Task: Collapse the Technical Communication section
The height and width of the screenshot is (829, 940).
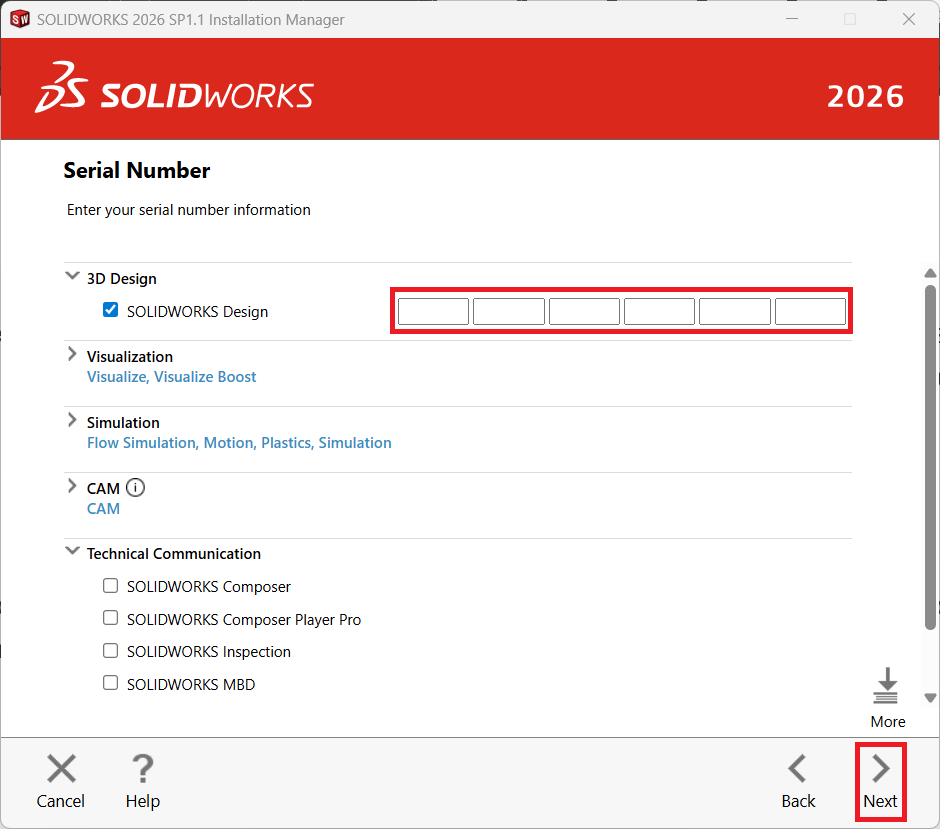Action: (x=72, y=552)
